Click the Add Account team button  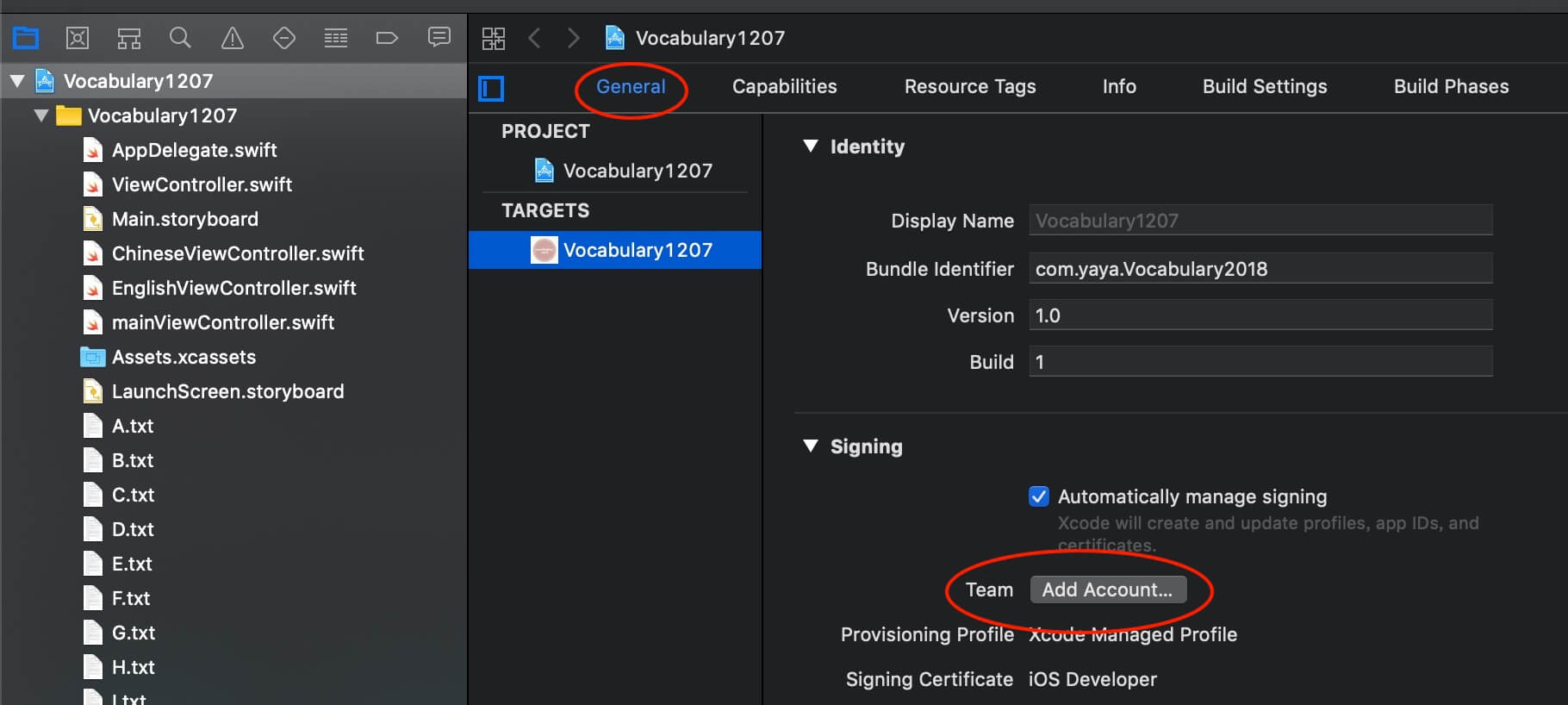click(1107, 590)
